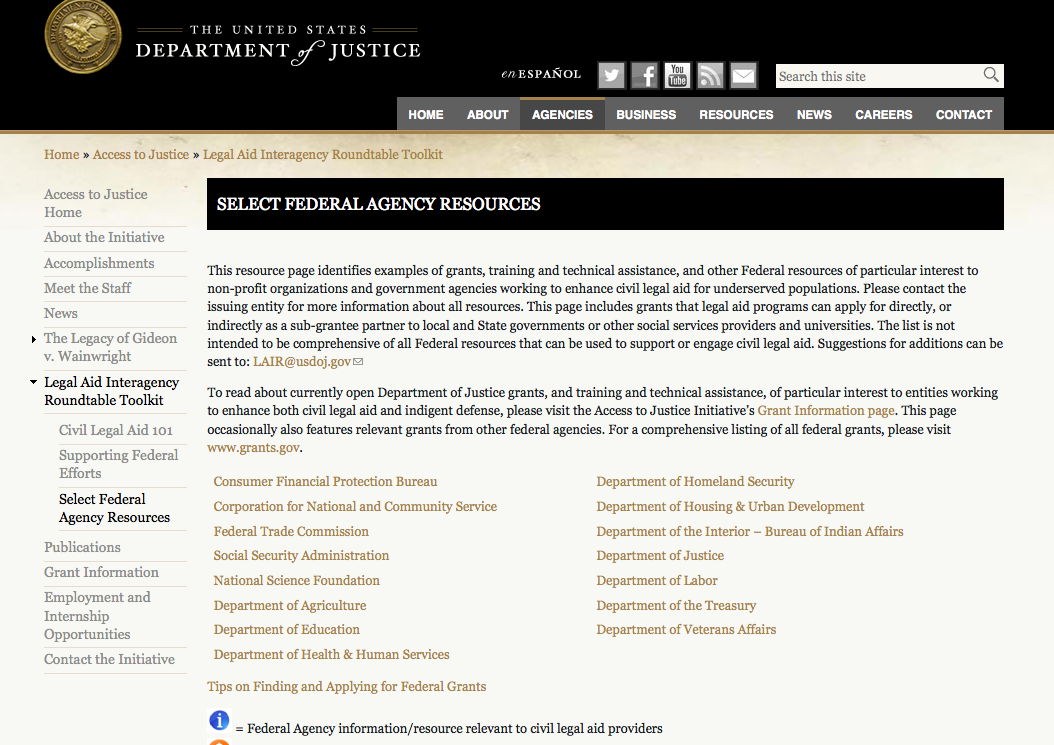
Task: Click the Consumer Financial Protection Bureau link
Action: 325,482
